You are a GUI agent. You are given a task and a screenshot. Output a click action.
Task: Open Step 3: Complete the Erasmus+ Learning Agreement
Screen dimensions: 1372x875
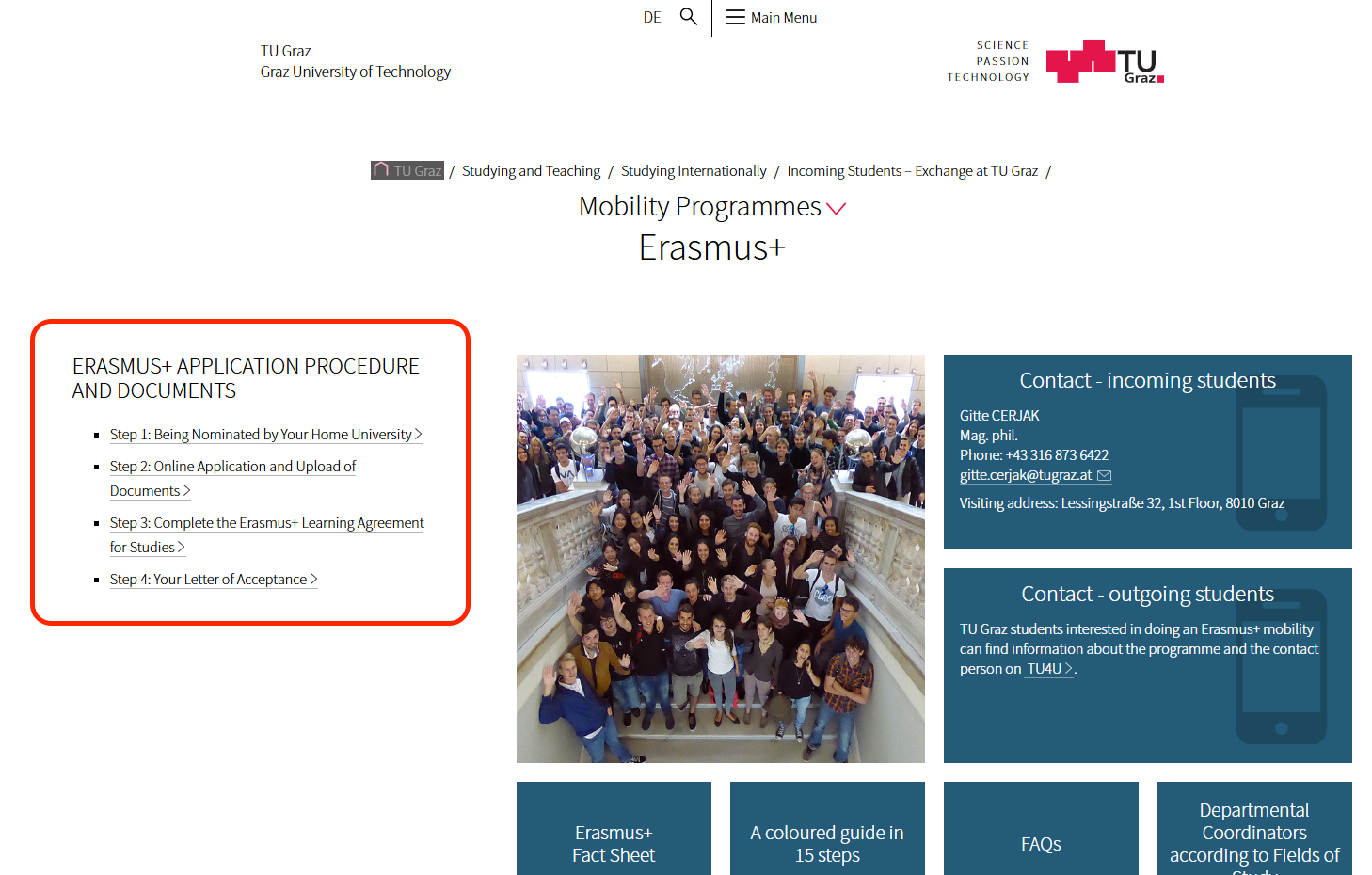266,534
